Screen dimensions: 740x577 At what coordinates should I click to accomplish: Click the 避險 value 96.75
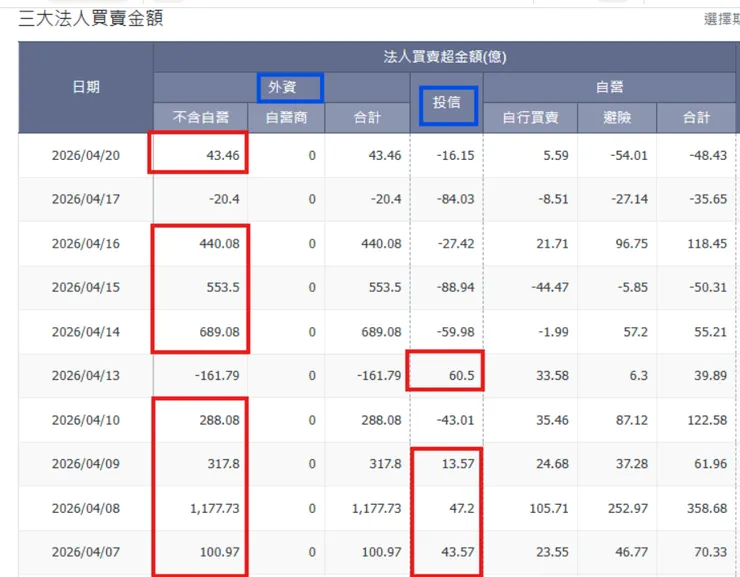point(631,244)
